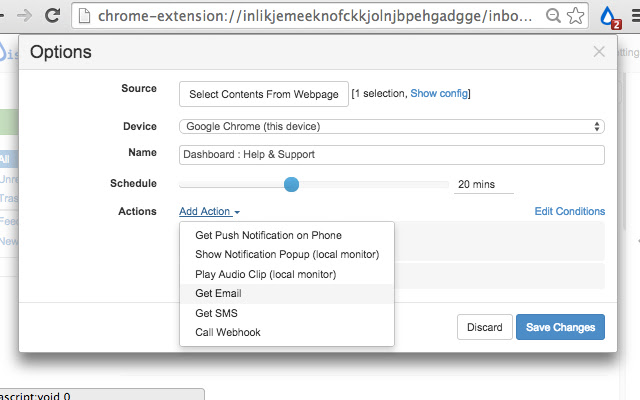The width and height of the screenshot is (640, 400).
Task: Close the Options dialog with X
Action: click(x=598, y=52)
